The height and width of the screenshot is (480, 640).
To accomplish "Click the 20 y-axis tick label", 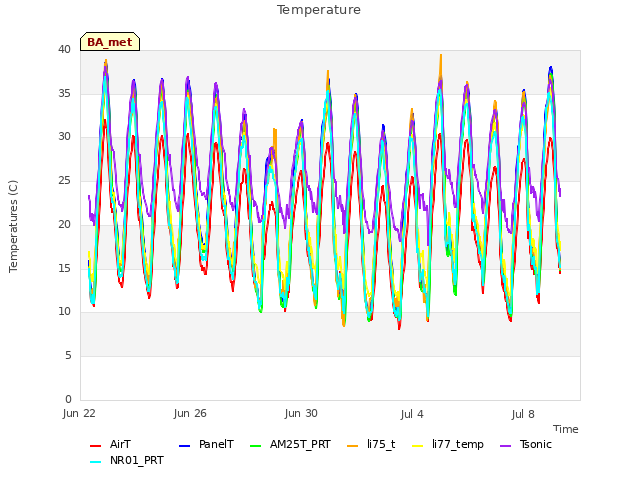I will click(x=64, y=224).
